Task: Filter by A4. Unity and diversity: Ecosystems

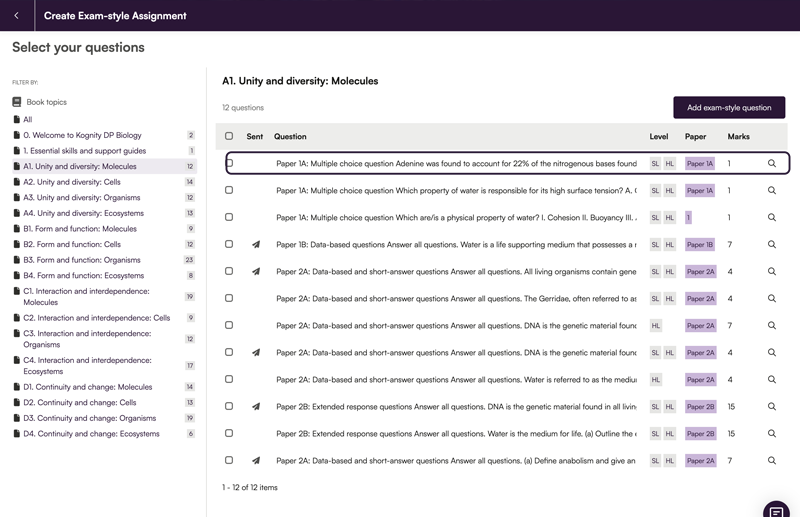Action: point(84,213)
